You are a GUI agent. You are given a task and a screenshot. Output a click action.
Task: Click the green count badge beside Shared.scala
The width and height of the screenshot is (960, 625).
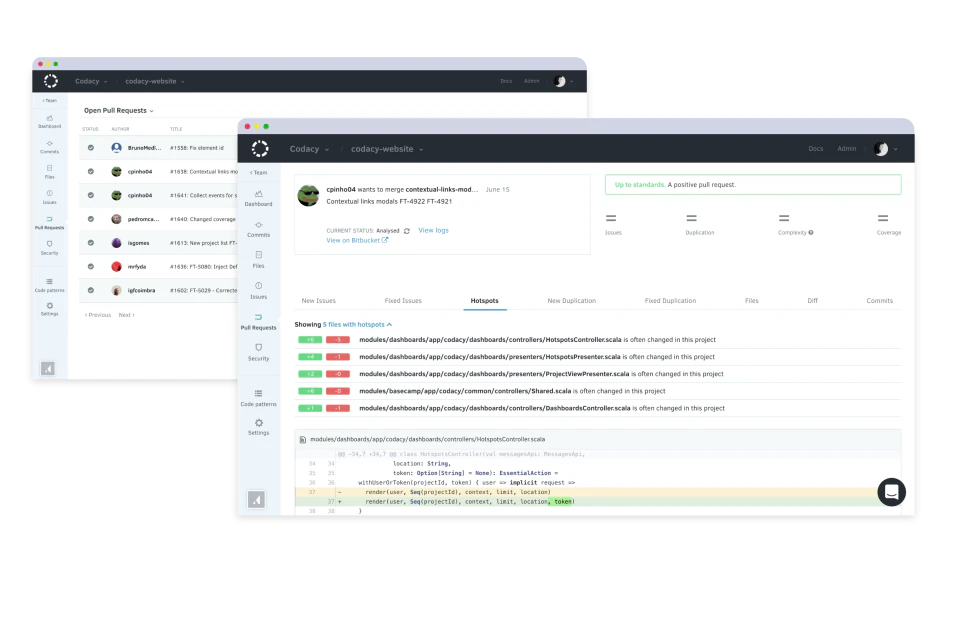[310, 390]
